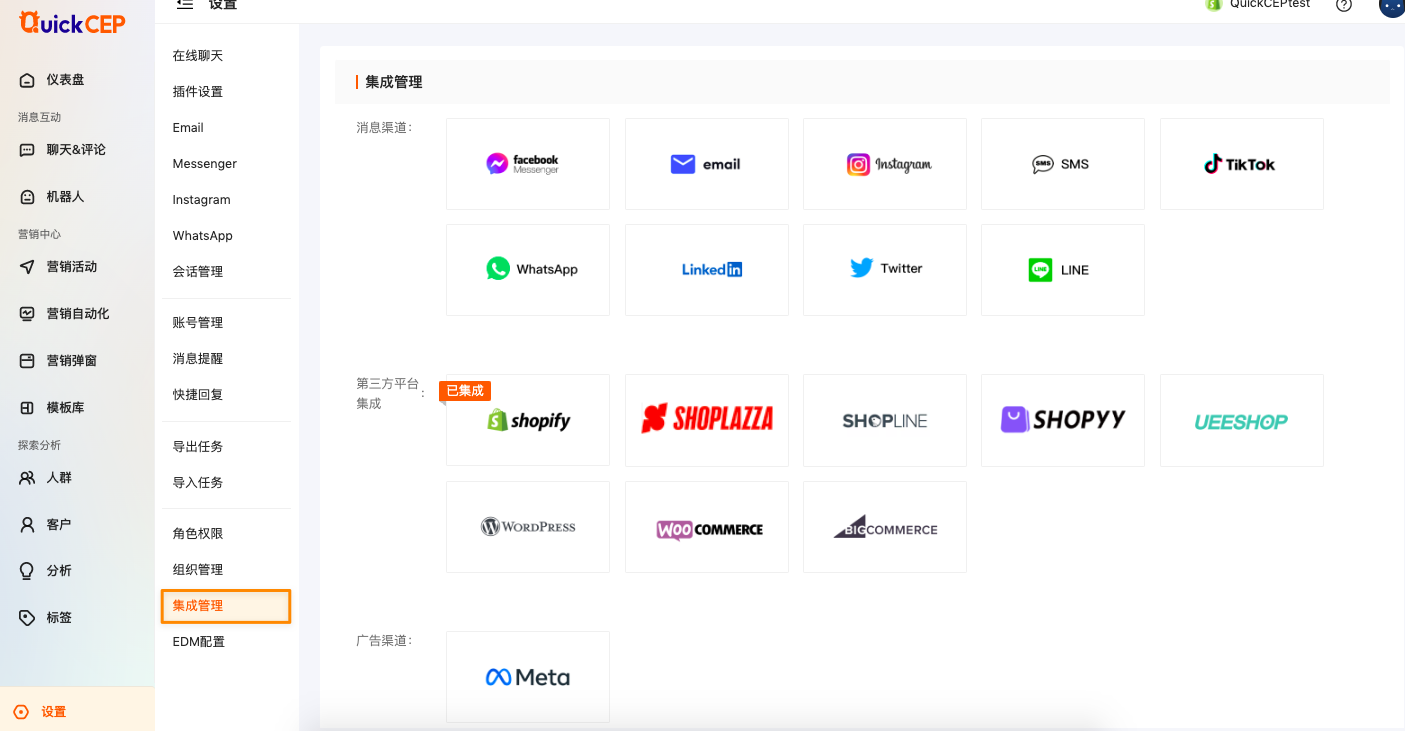Open the email channel card
The image size is (1405, 731).
point(707,164)
